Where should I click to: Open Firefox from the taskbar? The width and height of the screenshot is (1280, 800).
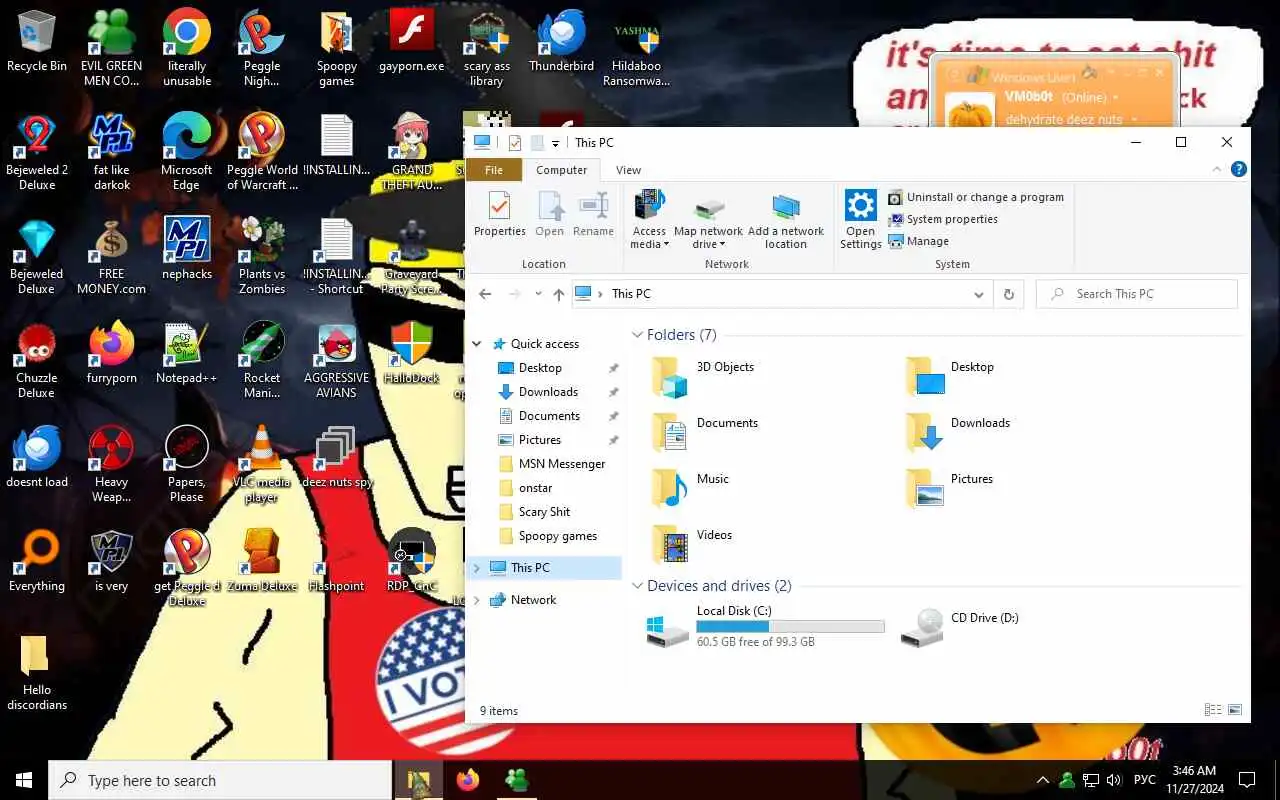[468, 780]
